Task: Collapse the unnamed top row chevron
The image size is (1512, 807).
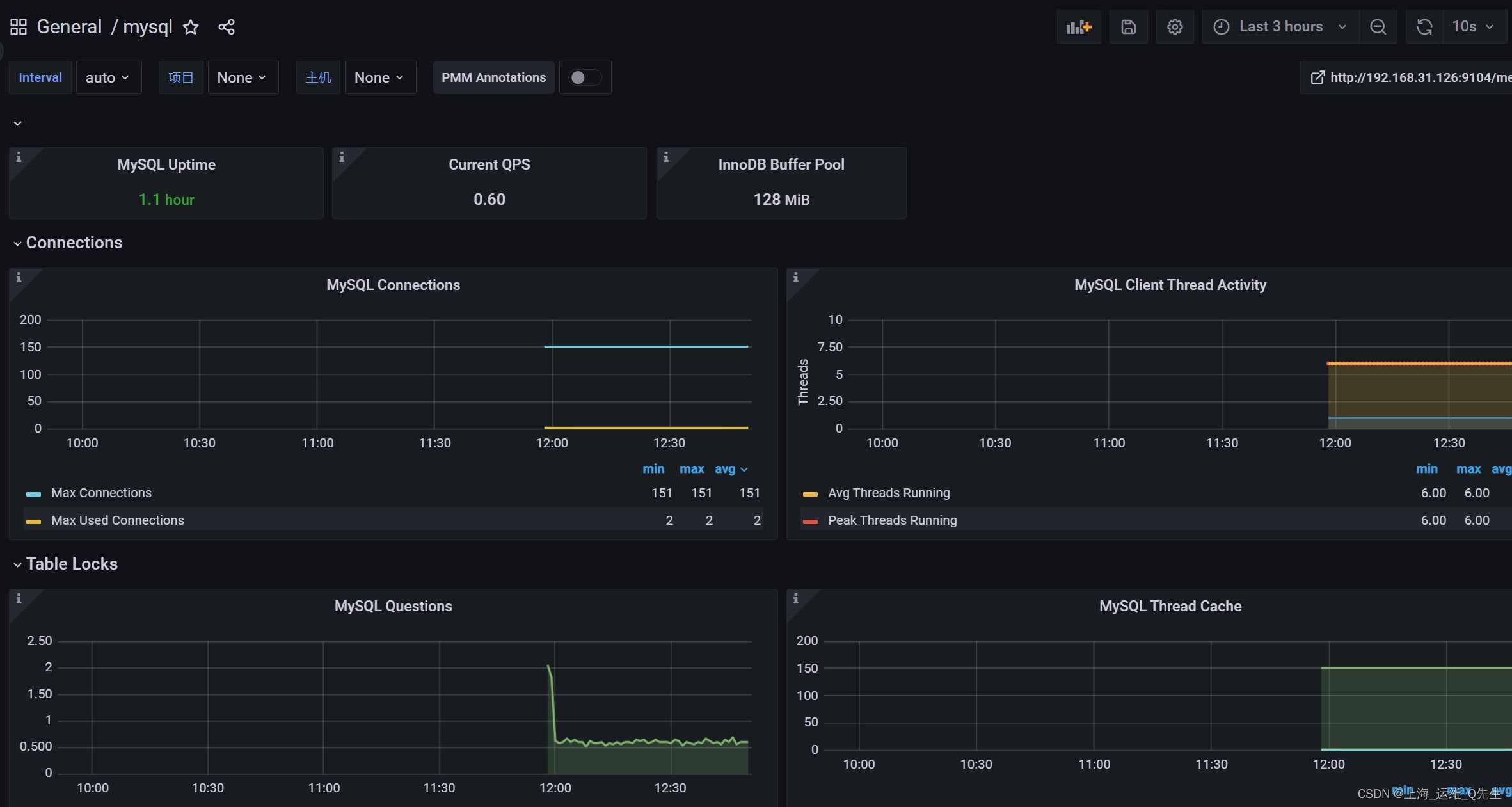Action: pos(18,124)
